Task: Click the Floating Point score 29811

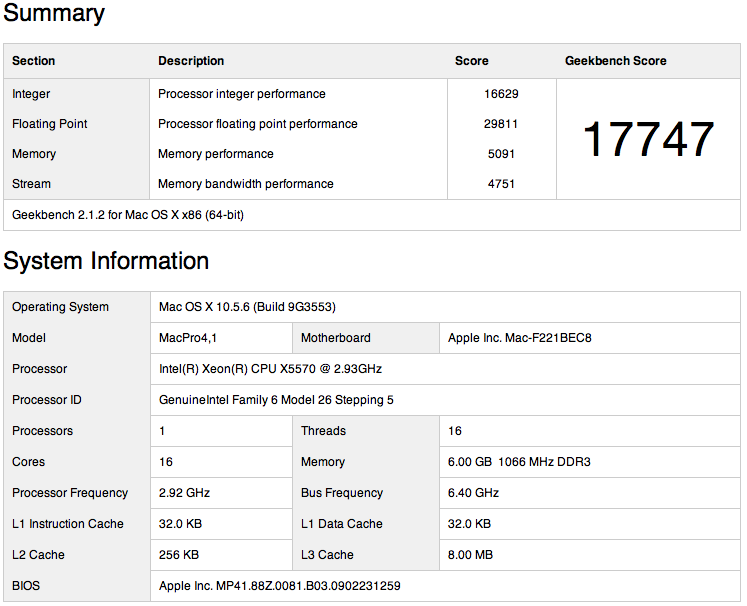Action: 501,124
